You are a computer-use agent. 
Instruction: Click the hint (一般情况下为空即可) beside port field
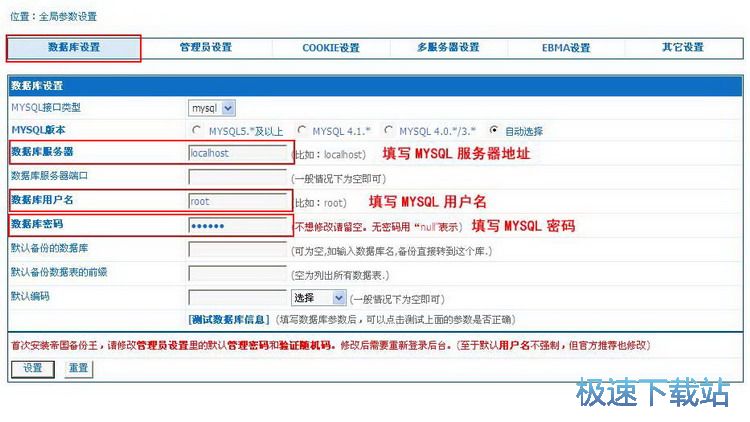[338, 179]
